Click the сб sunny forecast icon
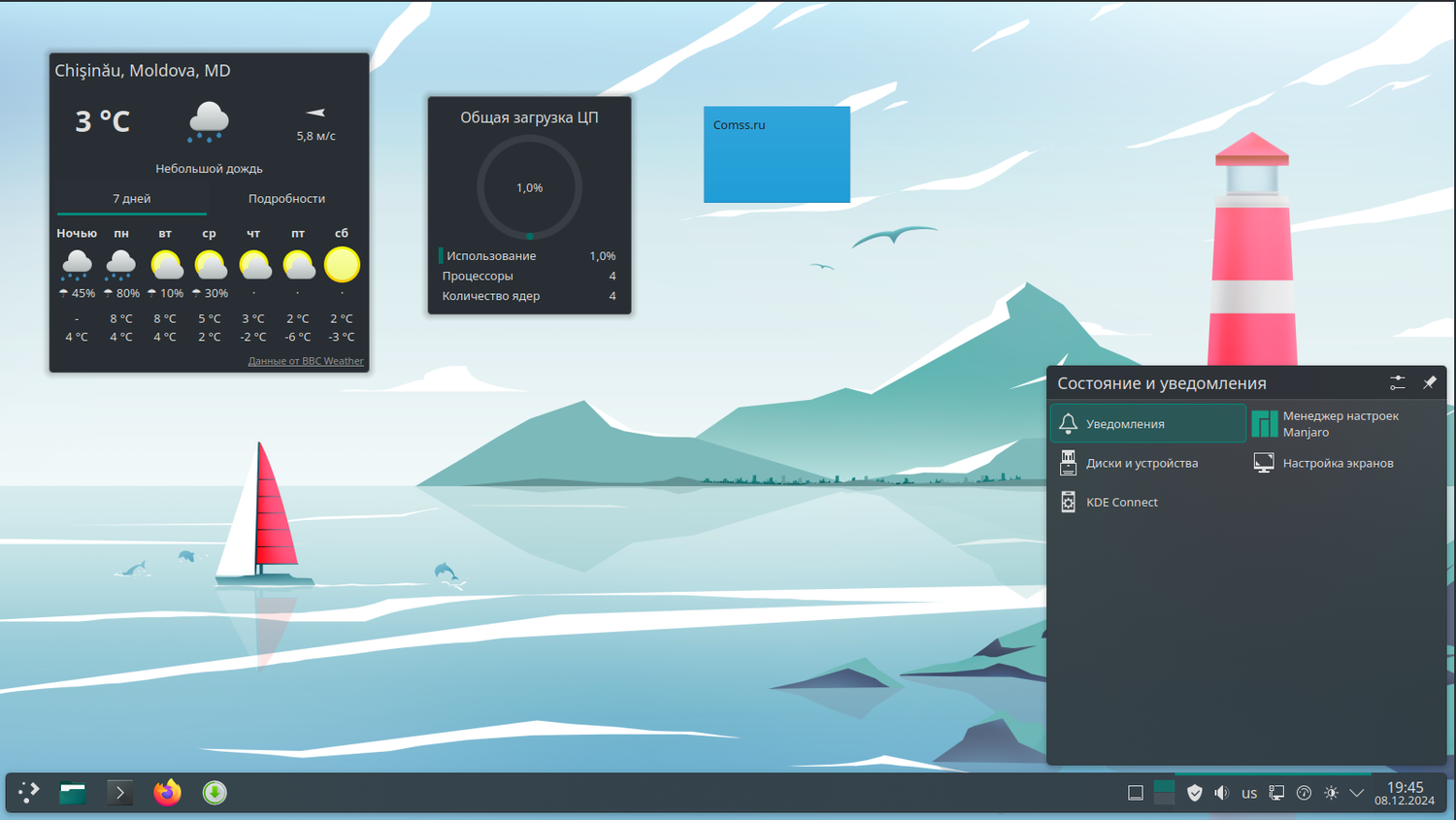This screenshot has width=1456, height=820. coord(342,264)
